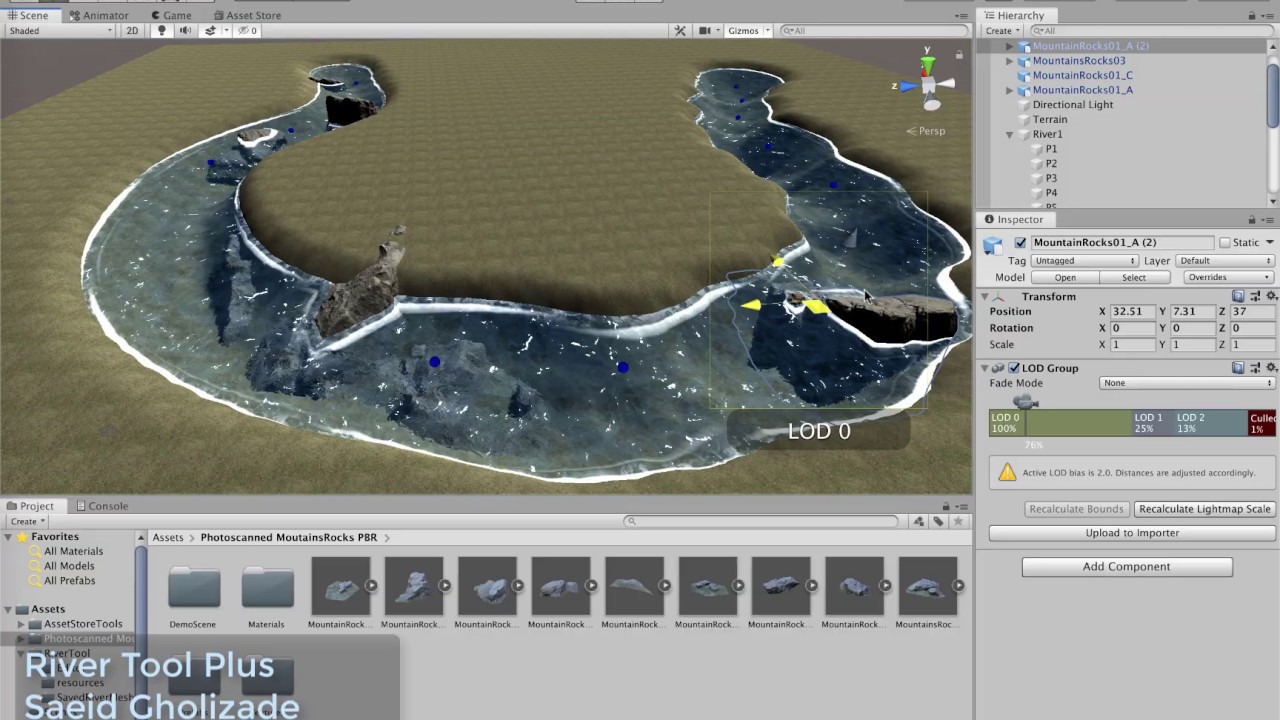
Task: Open LOD Group preset selector icon
Action: tap(1254, 368)
